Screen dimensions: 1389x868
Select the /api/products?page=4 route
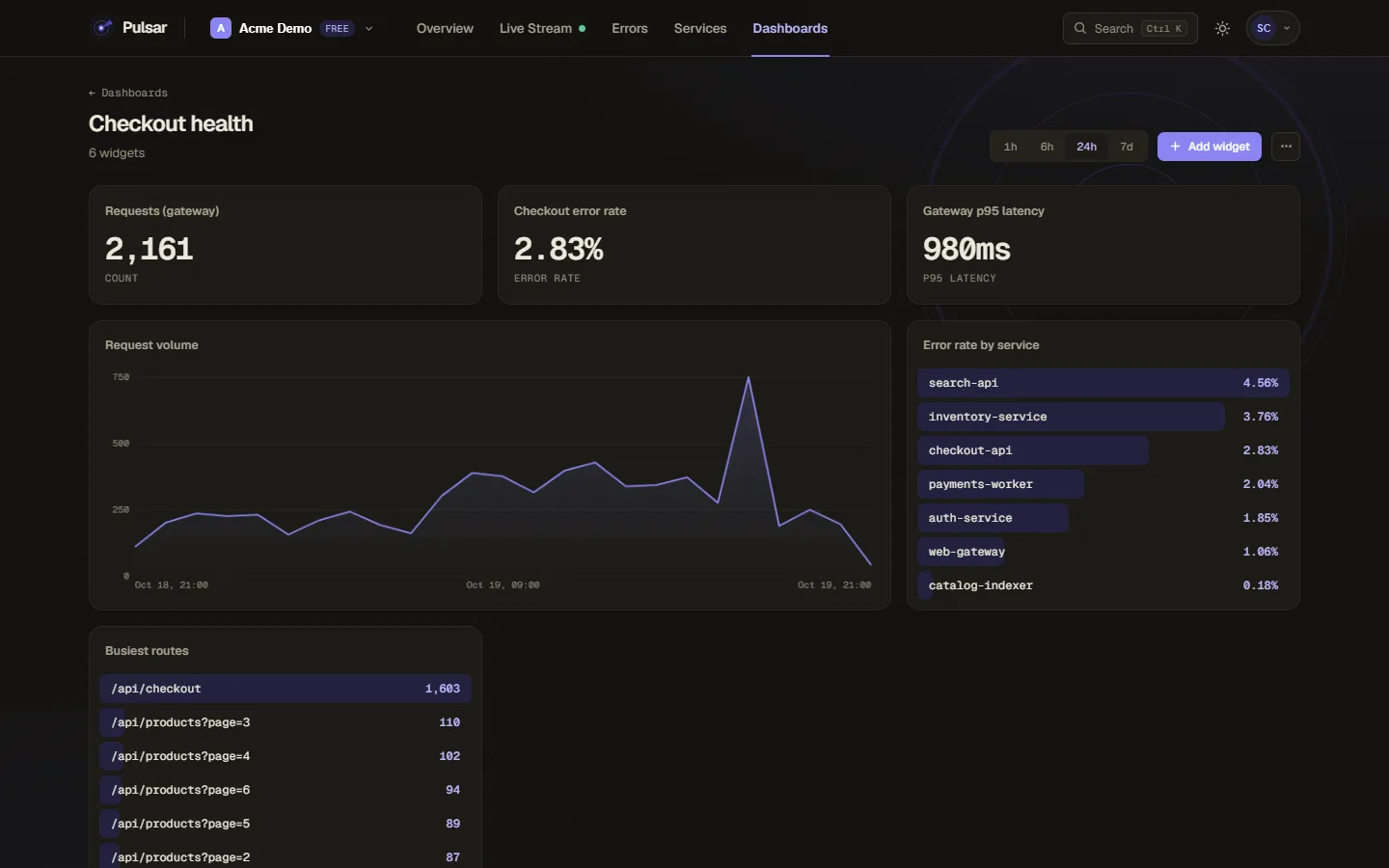pyautogui.click(x=285, y=756)
